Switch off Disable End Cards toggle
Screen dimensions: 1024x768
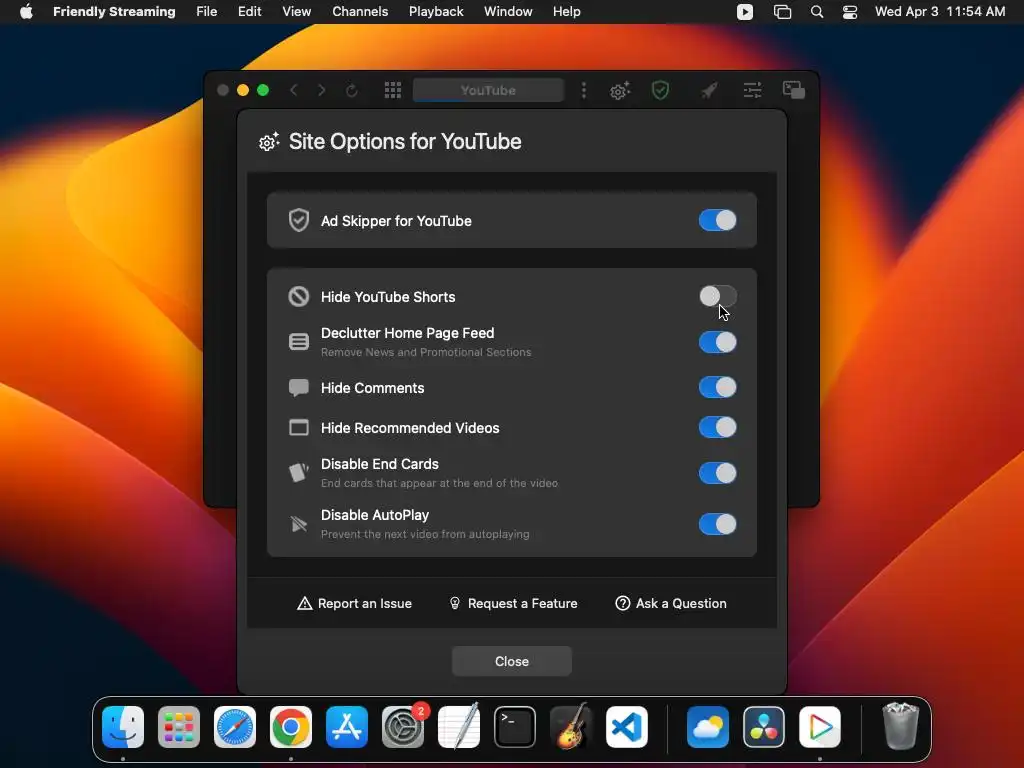(717, 473)
